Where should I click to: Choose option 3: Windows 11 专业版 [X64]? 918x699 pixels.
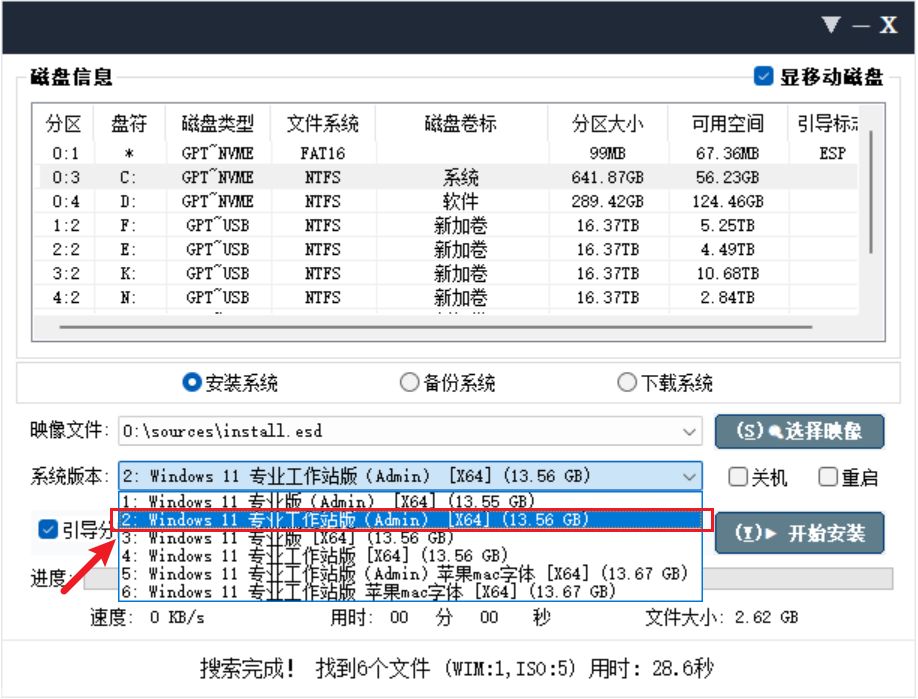pyautogui.click(x=410, y=537)
